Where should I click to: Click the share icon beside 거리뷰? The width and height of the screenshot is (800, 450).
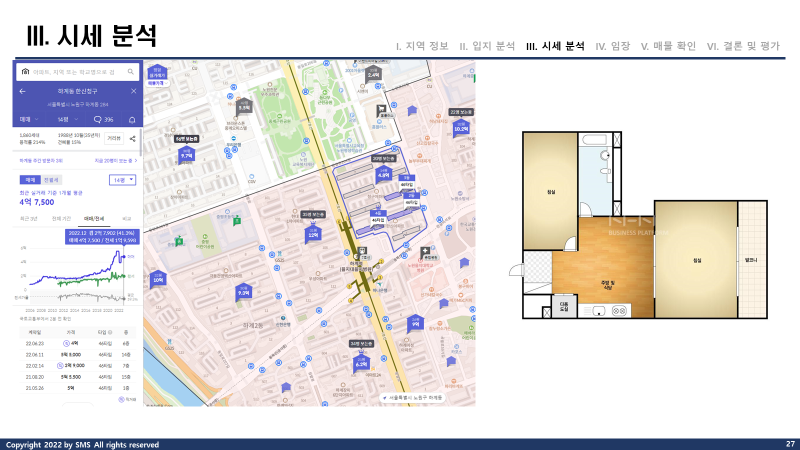coord(133,138)
